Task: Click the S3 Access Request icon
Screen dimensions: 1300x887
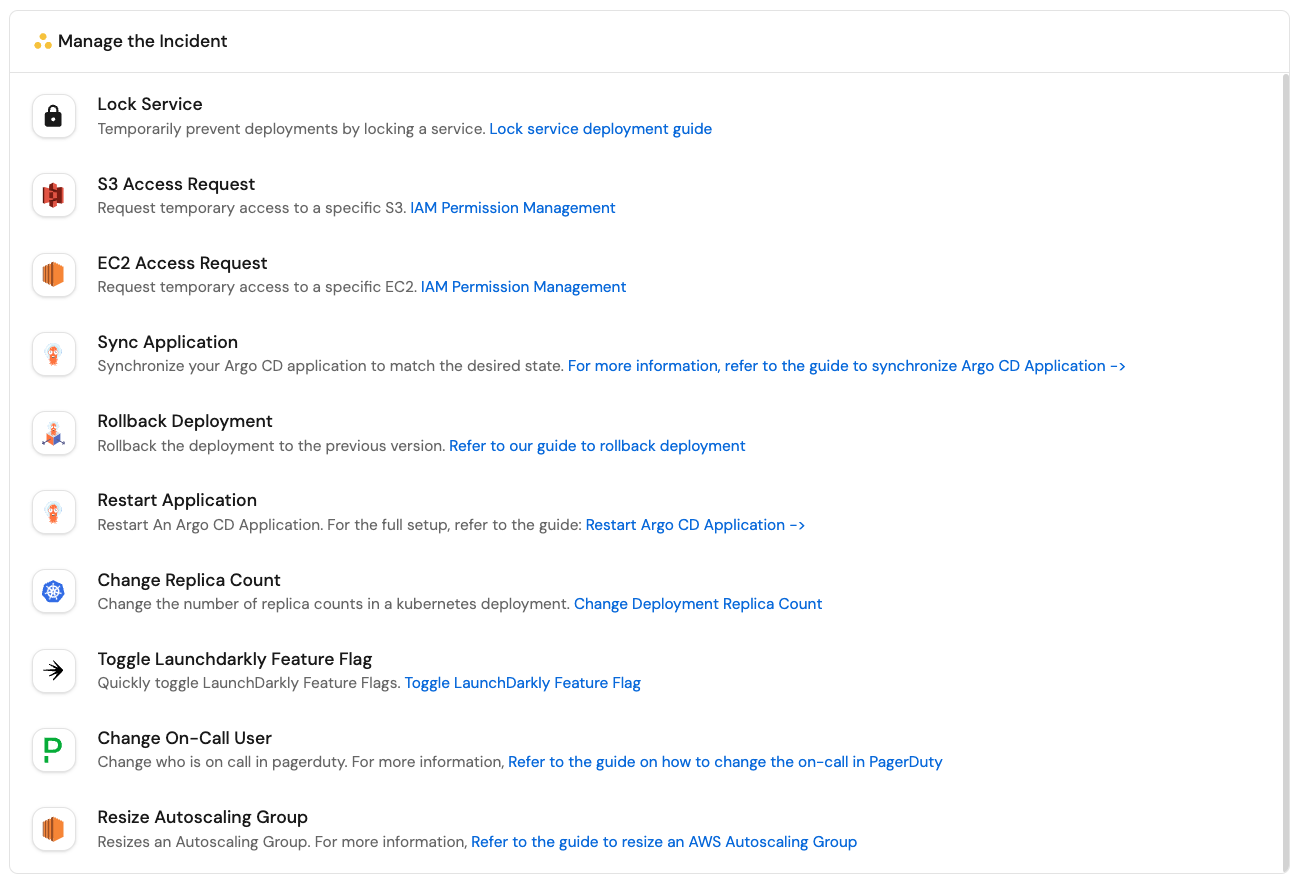Action: (x=54, y=195)
